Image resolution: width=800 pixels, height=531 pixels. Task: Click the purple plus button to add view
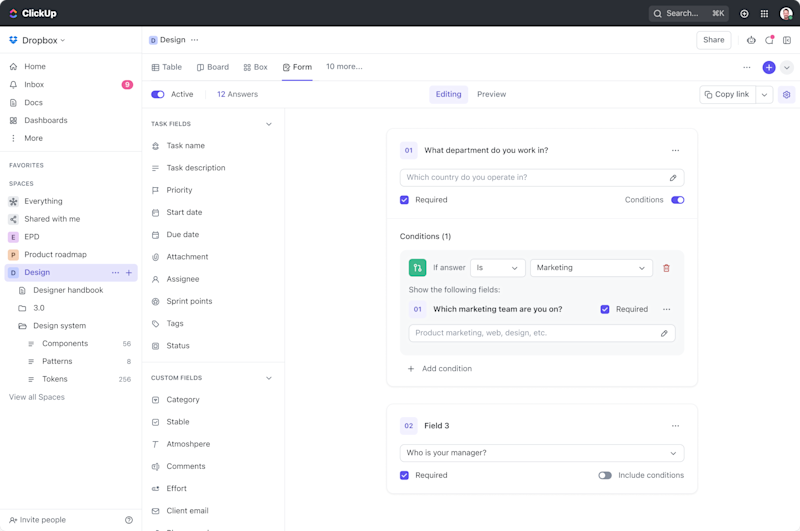click(x=768, y=67)
